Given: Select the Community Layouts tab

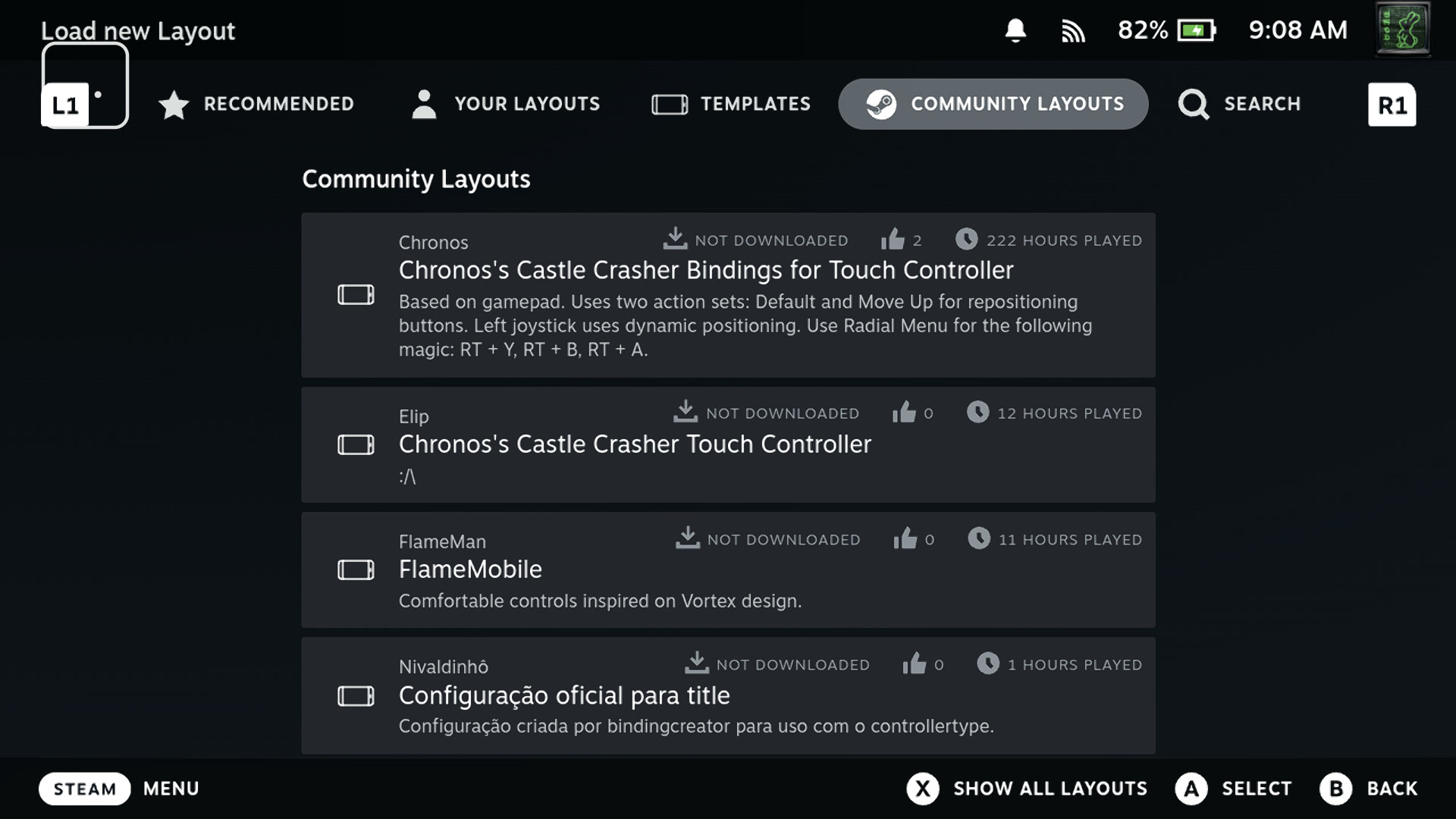Looking at the screenshot, I should pos(993,104).
